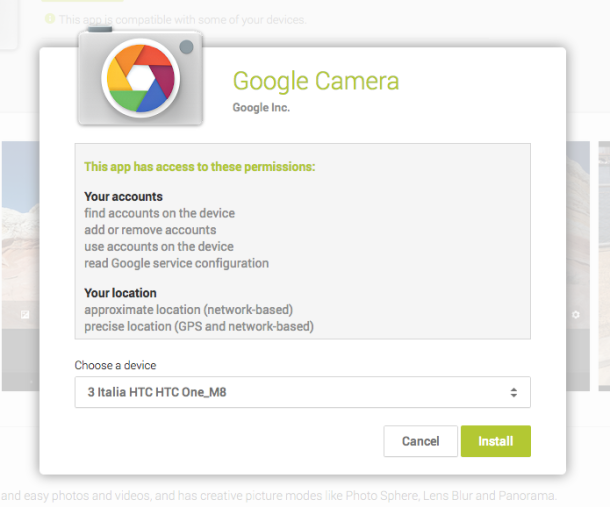The width and height of the screenshot is (610, 507).
Task: Click the permissions list header text
Action: click(199, 167)
